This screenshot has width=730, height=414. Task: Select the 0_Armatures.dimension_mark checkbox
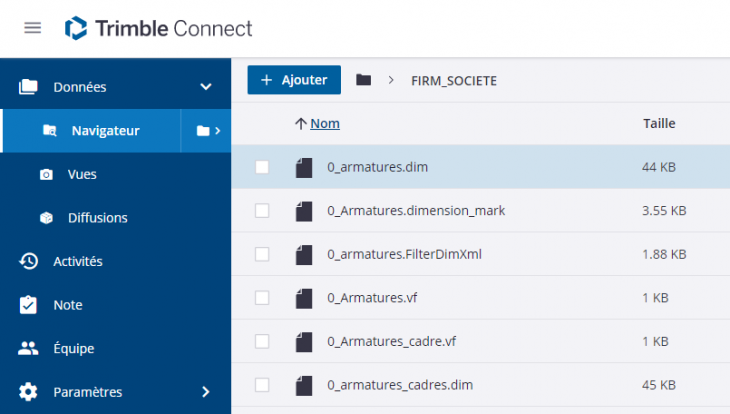point(262,211)
